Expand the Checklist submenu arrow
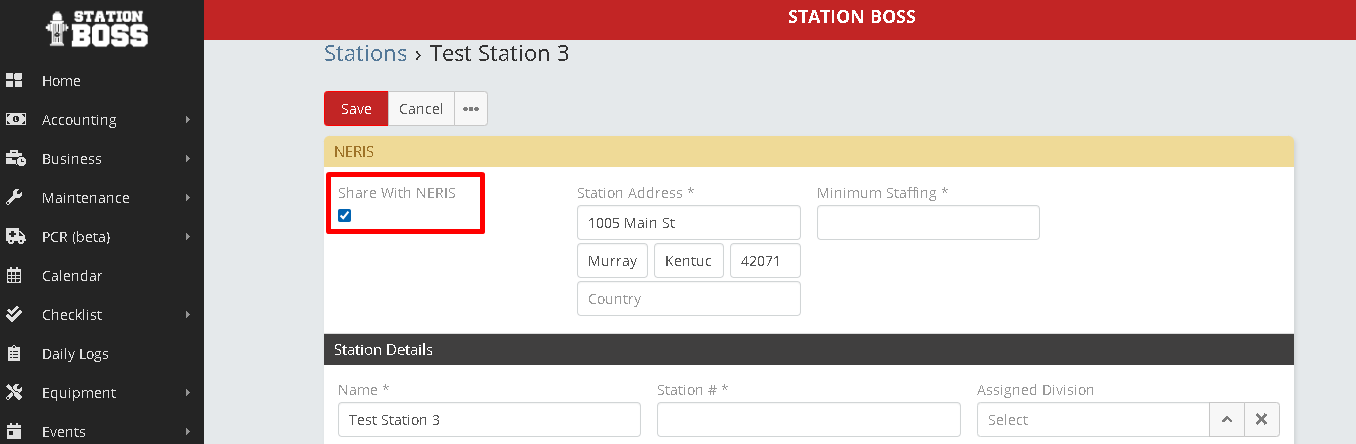The height and width of the screenshot is (444, 1356). [188, 315]
